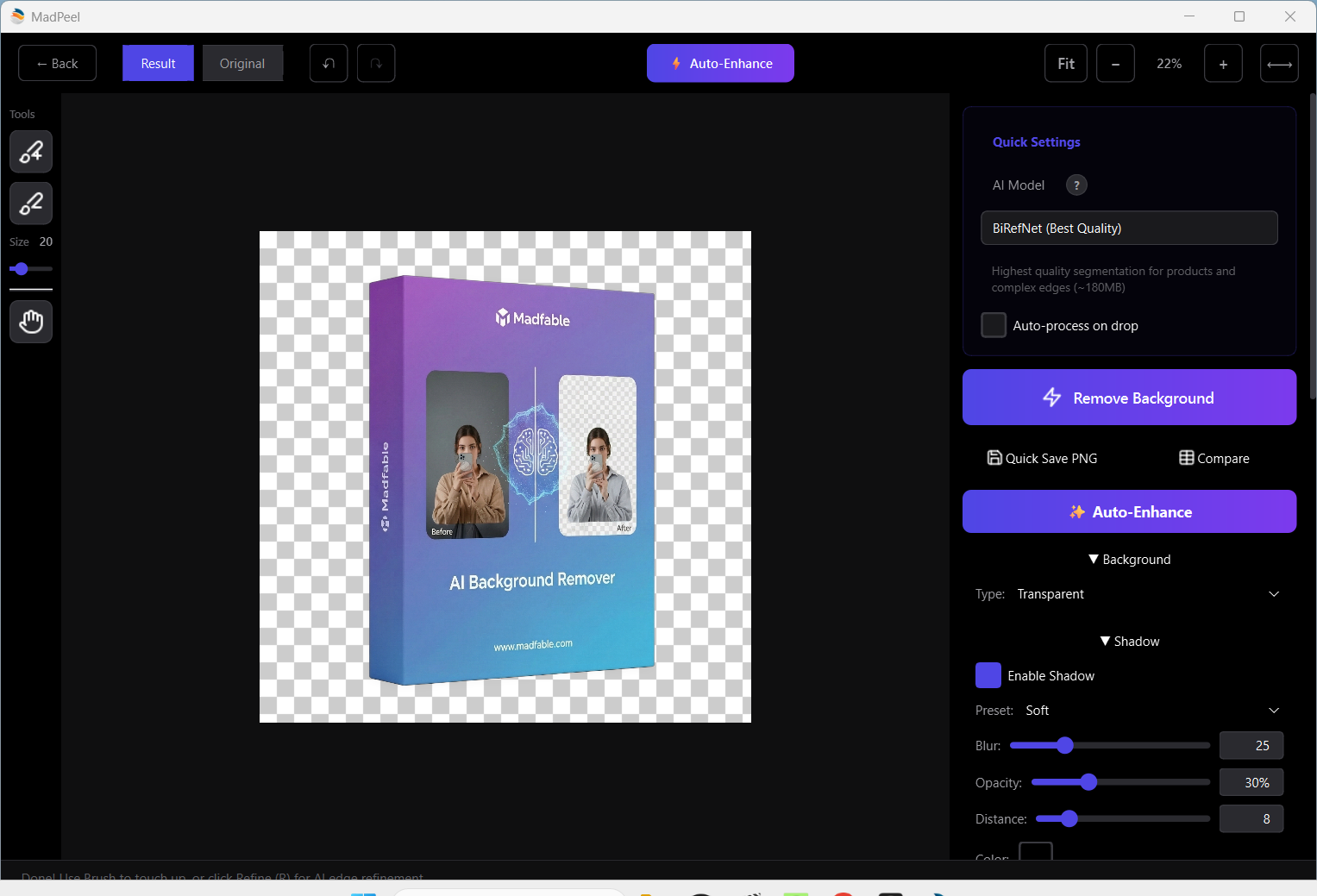Zoom out with the minus button
Image resolution: width=1317 pixels, height=896 pixels.
click(1115, 64)
